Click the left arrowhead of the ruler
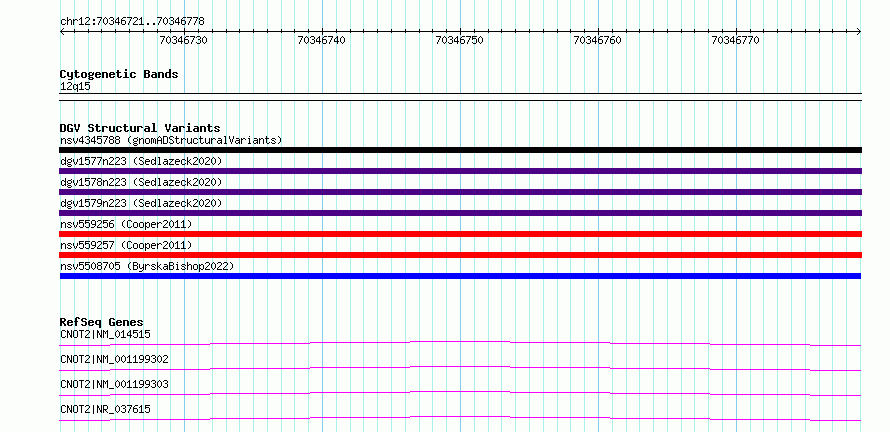The height and width of the screenshot is (432, 890). point(62,32)
